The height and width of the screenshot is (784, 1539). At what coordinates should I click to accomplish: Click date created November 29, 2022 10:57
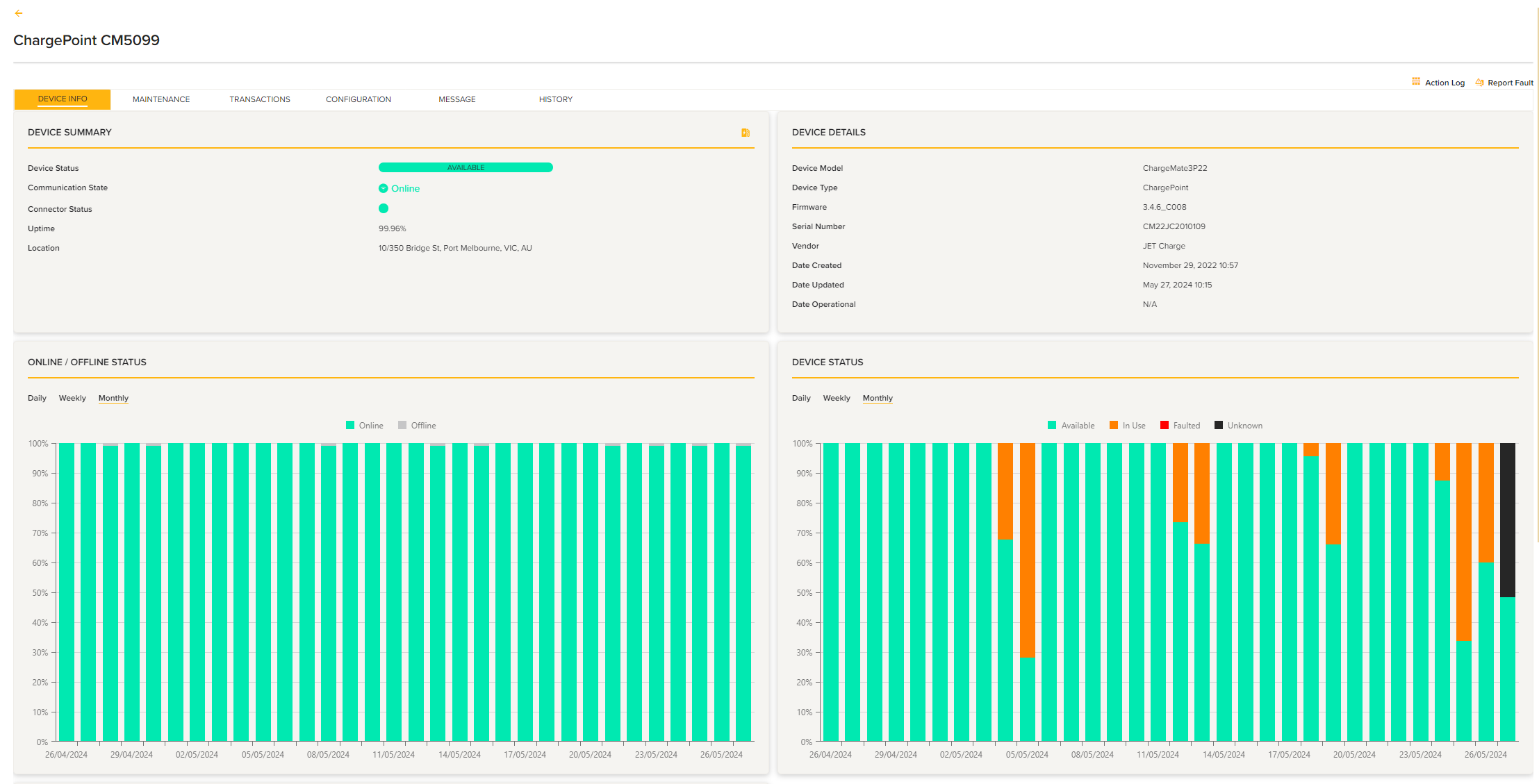coord(1190,265)
